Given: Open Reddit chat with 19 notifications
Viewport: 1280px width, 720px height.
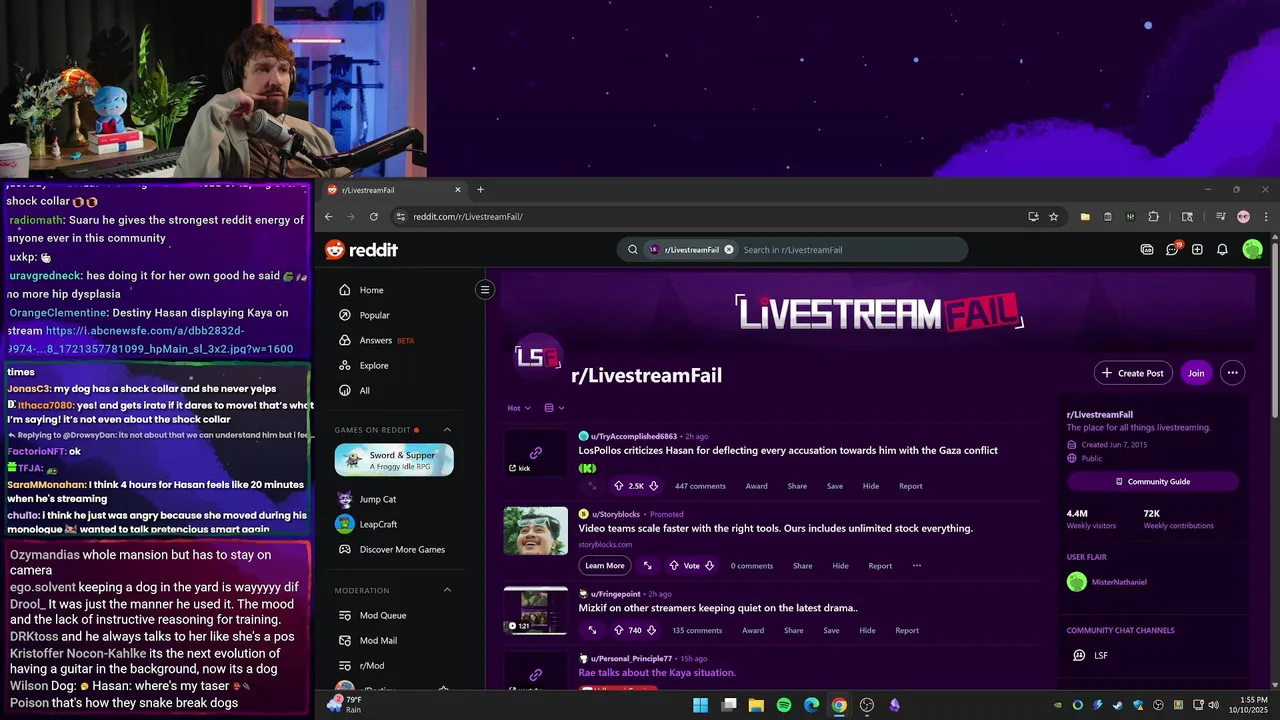Looking at the screenshot, I should pos(1172,249).
